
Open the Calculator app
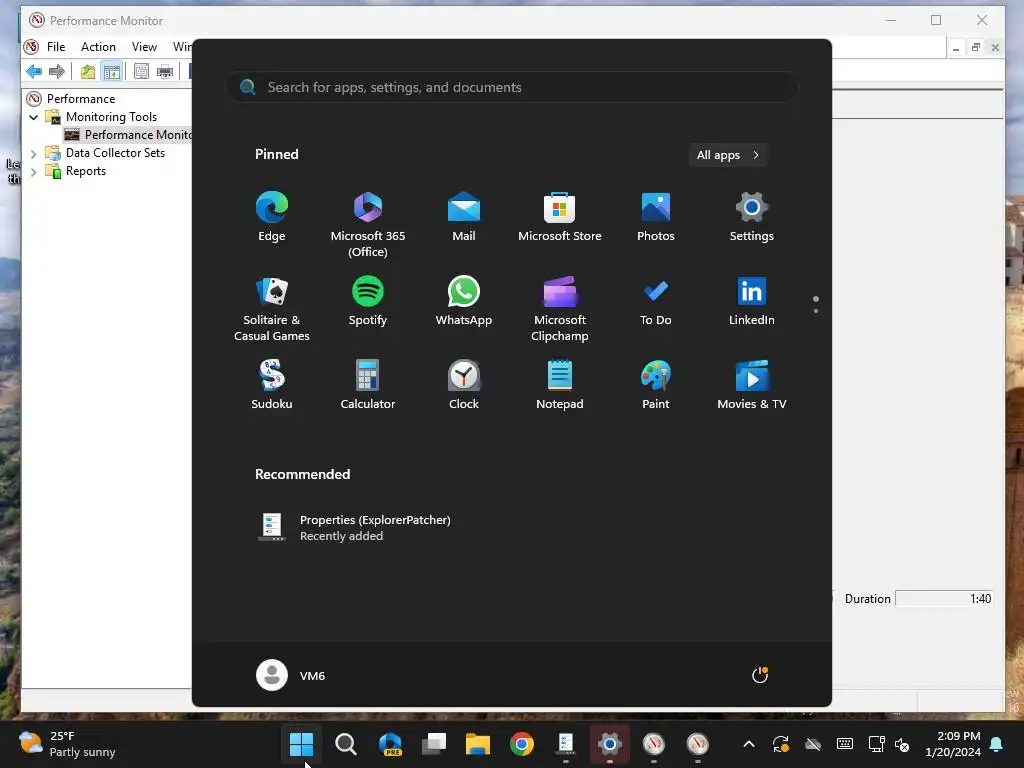(x=368, y=385)
